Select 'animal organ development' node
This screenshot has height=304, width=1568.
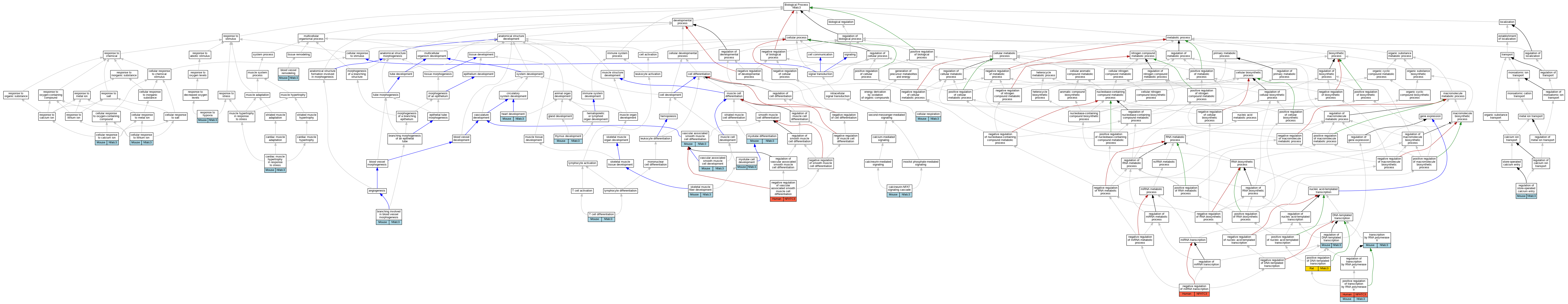pyautogui.click(x=562, y=95)
